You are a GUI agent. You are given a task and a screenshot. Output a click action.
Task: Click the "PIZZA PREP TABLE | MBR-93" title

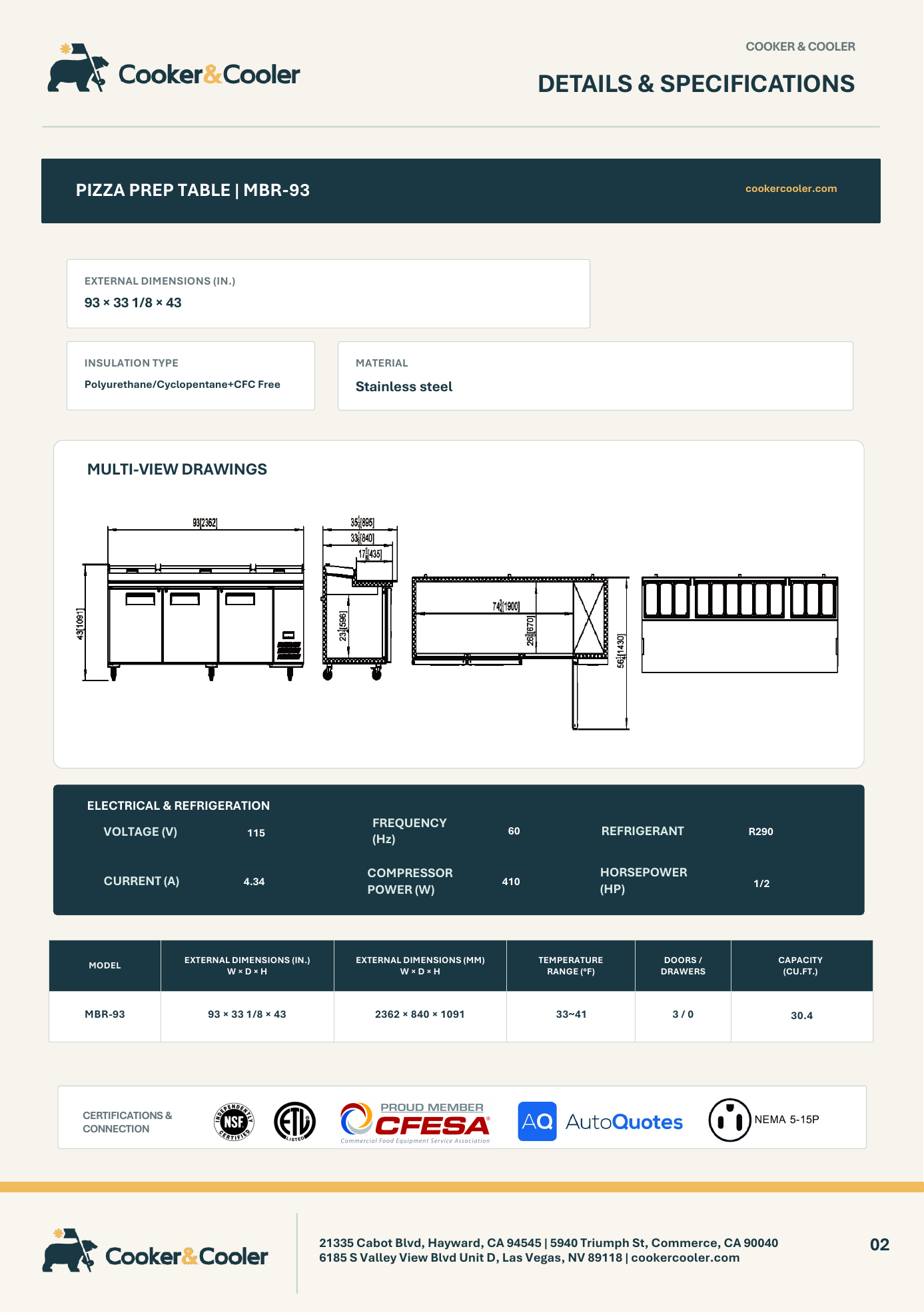click(x=193, y=190)
